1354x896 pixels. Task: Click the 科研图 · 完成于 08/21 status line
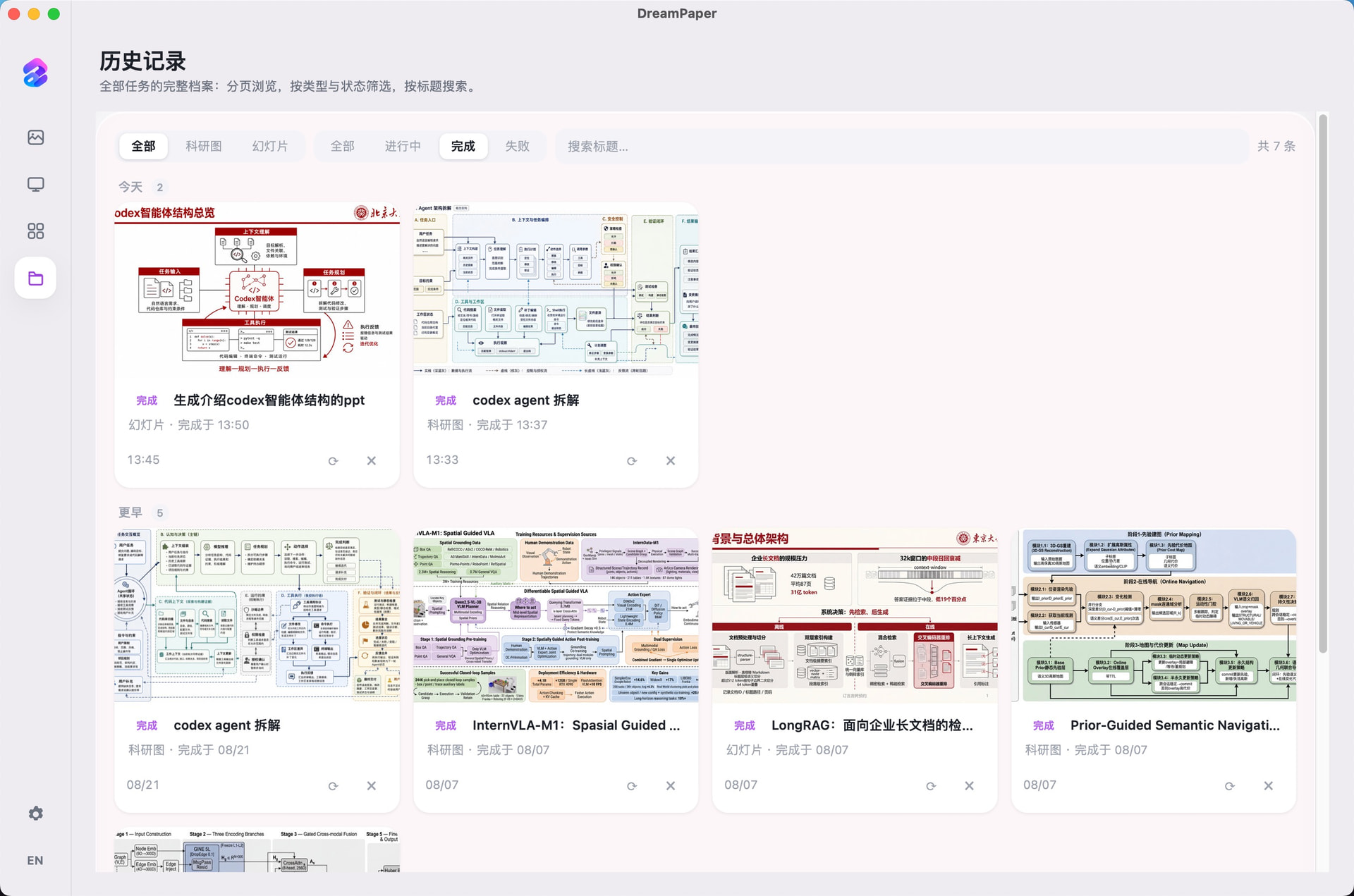click(x=189, y=750)
